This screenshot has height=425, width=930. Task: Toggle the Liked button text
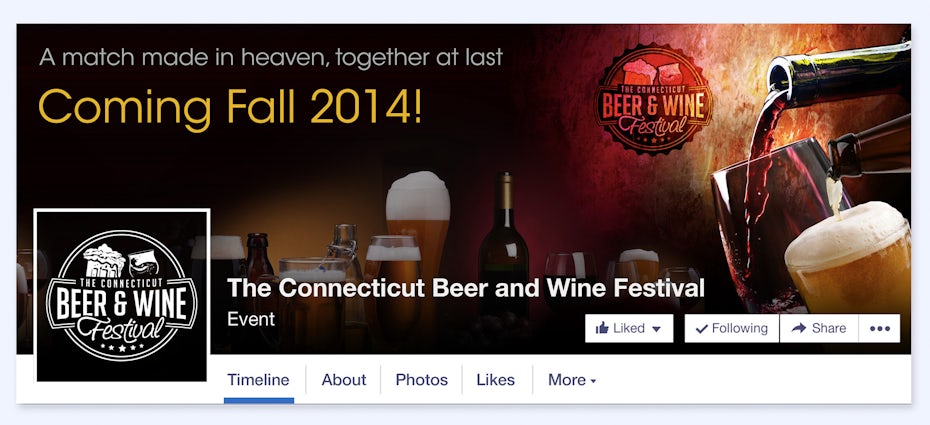point(629,328)
